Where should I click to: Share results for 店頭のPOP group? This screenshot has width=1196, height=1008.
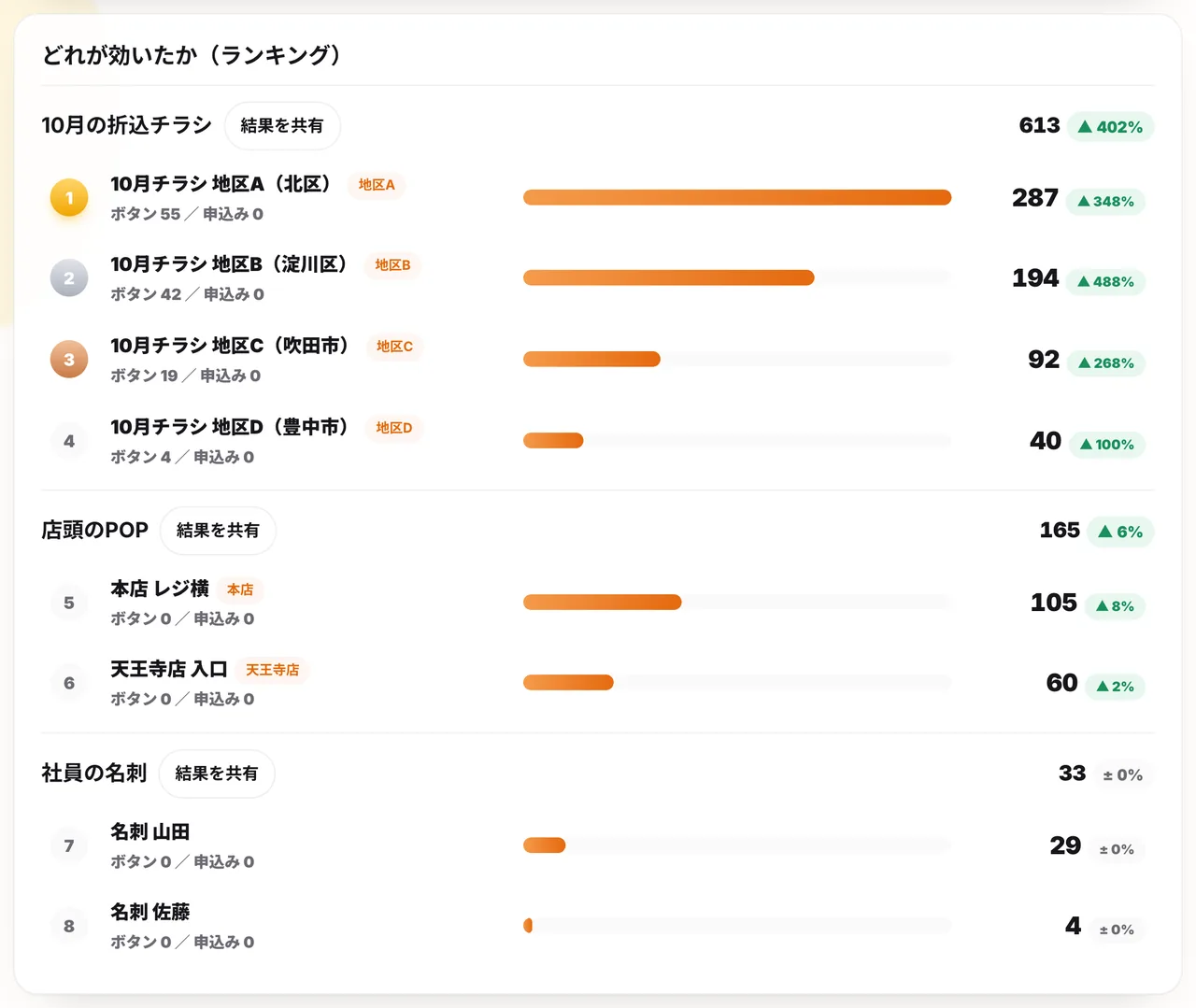(218, 530)
